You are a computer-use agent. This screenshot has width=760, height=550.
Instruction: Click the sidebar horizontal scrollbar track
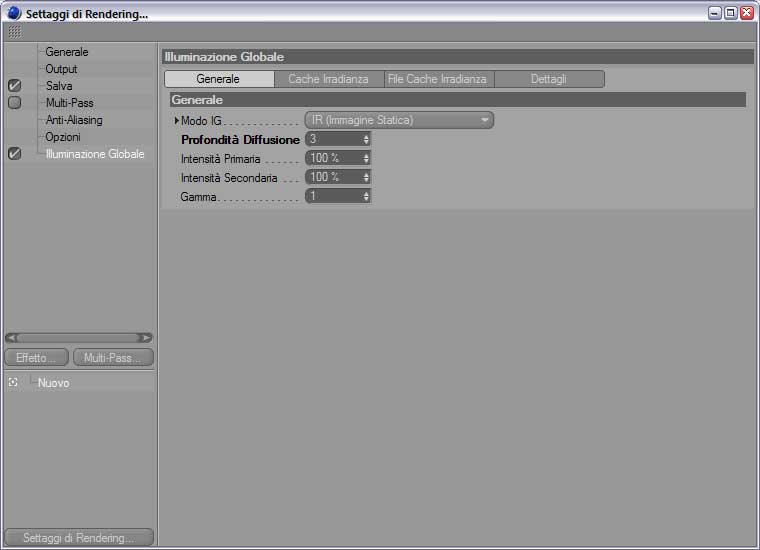79,337
